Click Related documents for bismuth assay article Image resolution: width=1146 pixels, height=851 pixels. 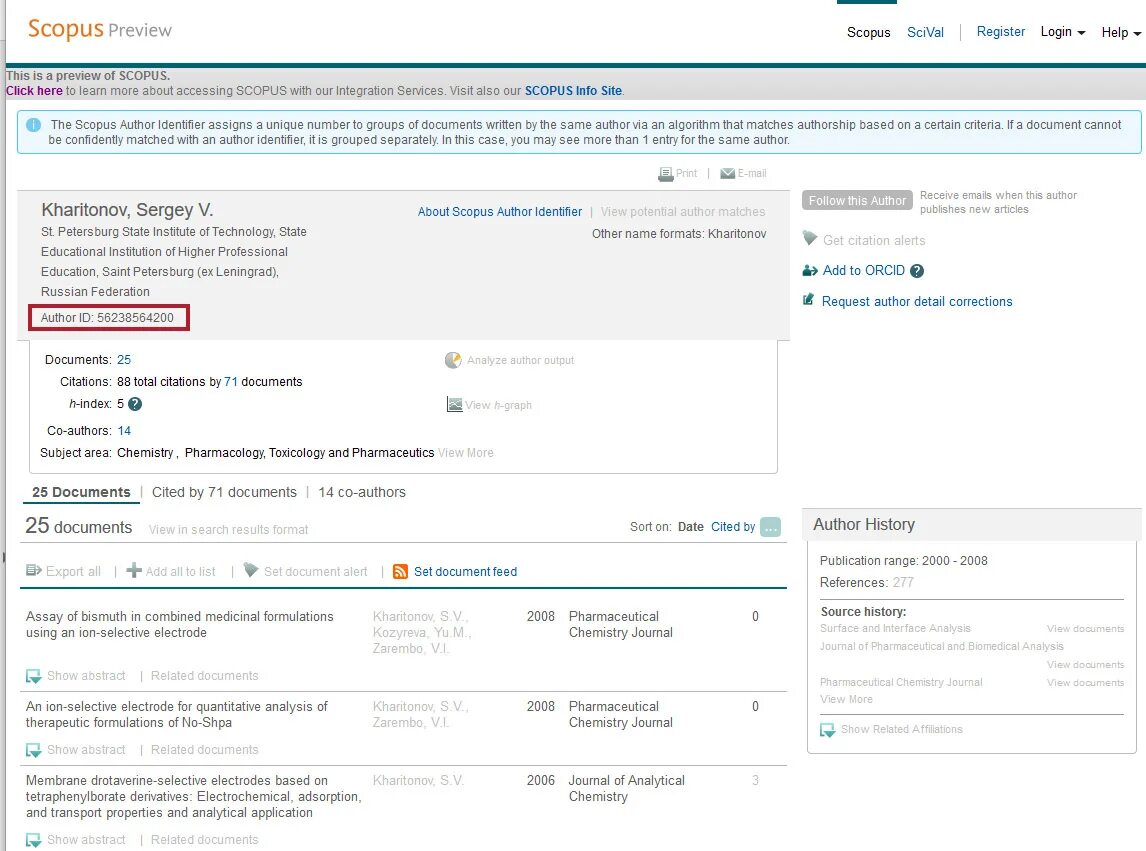tap(205, 676)
